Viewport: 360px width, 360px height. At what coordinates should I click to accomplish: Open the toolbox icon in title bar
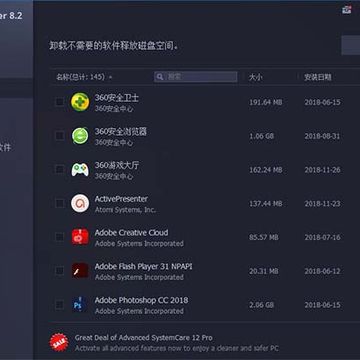347,10
